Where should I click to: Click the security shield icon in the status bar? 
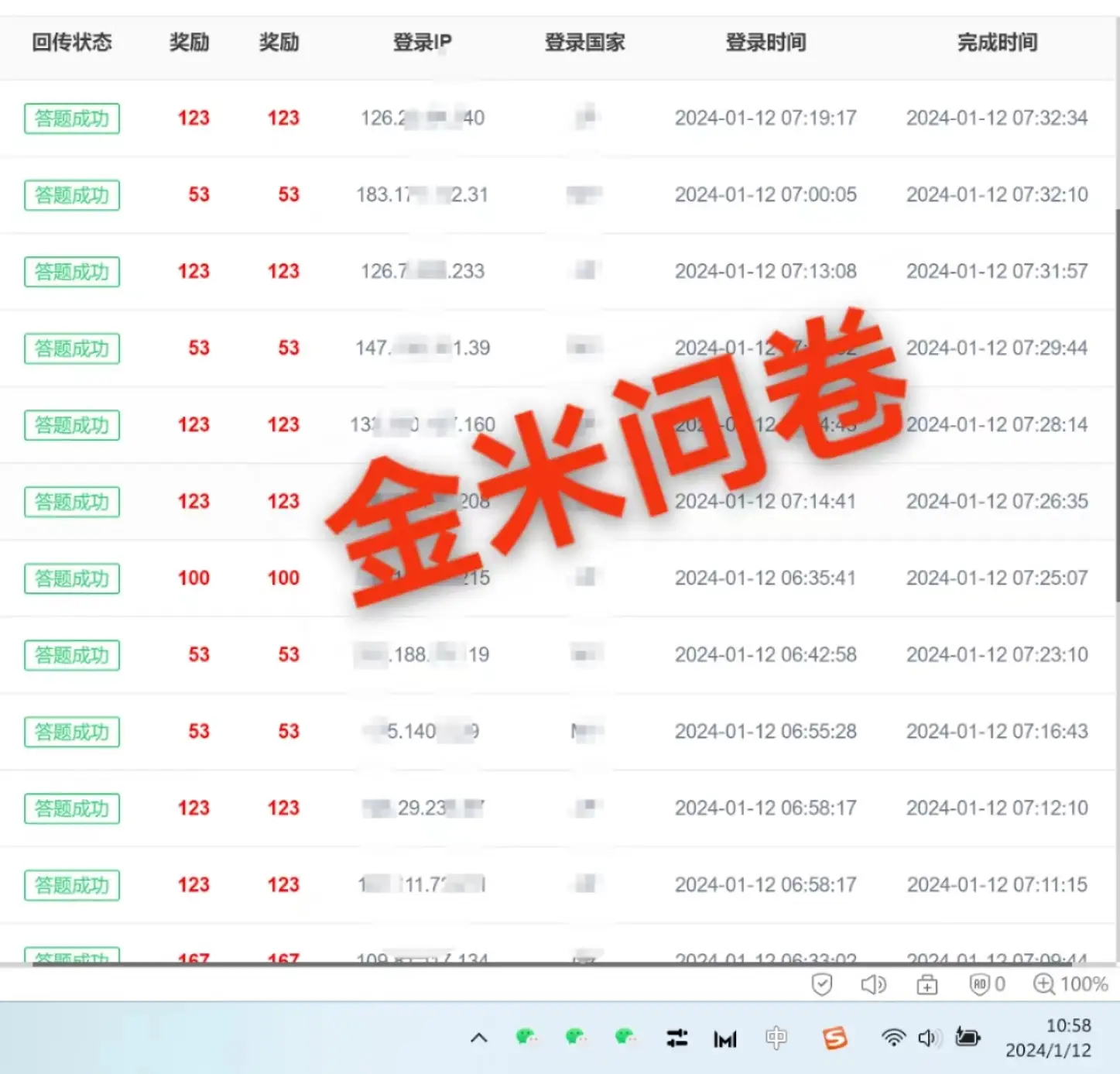[x=822, y=984]
